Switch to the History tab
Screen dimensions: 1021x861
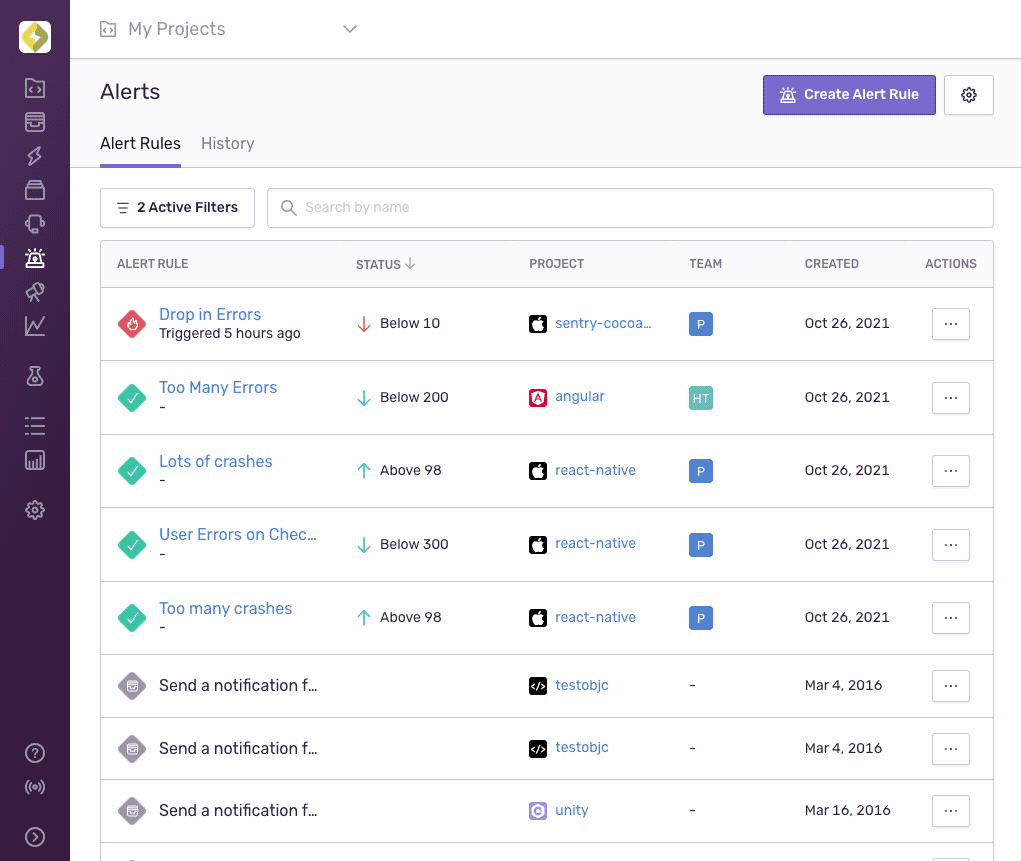pos(227,143)
